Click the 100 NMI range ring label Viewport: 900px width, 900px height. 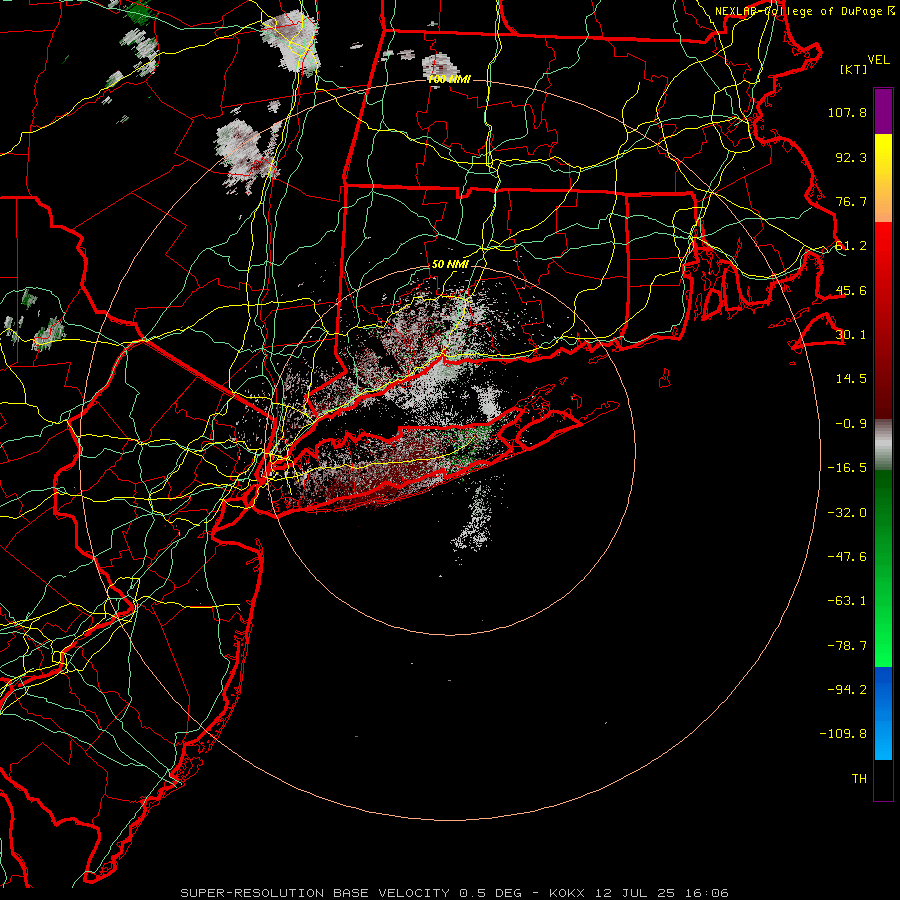tap(449, 79)
